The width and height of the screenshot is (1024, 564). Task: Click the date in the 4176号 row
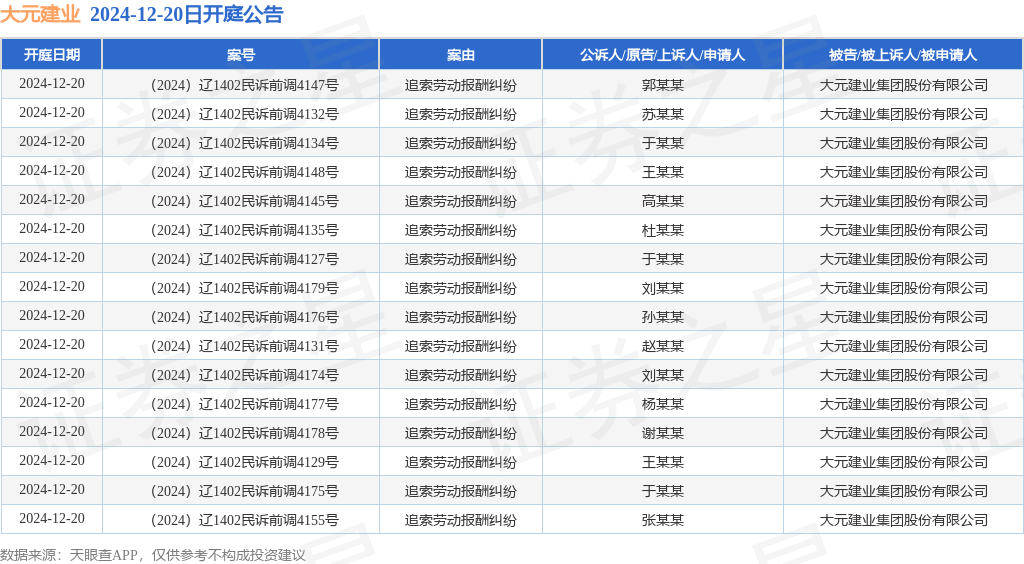[x=52, y=316]
